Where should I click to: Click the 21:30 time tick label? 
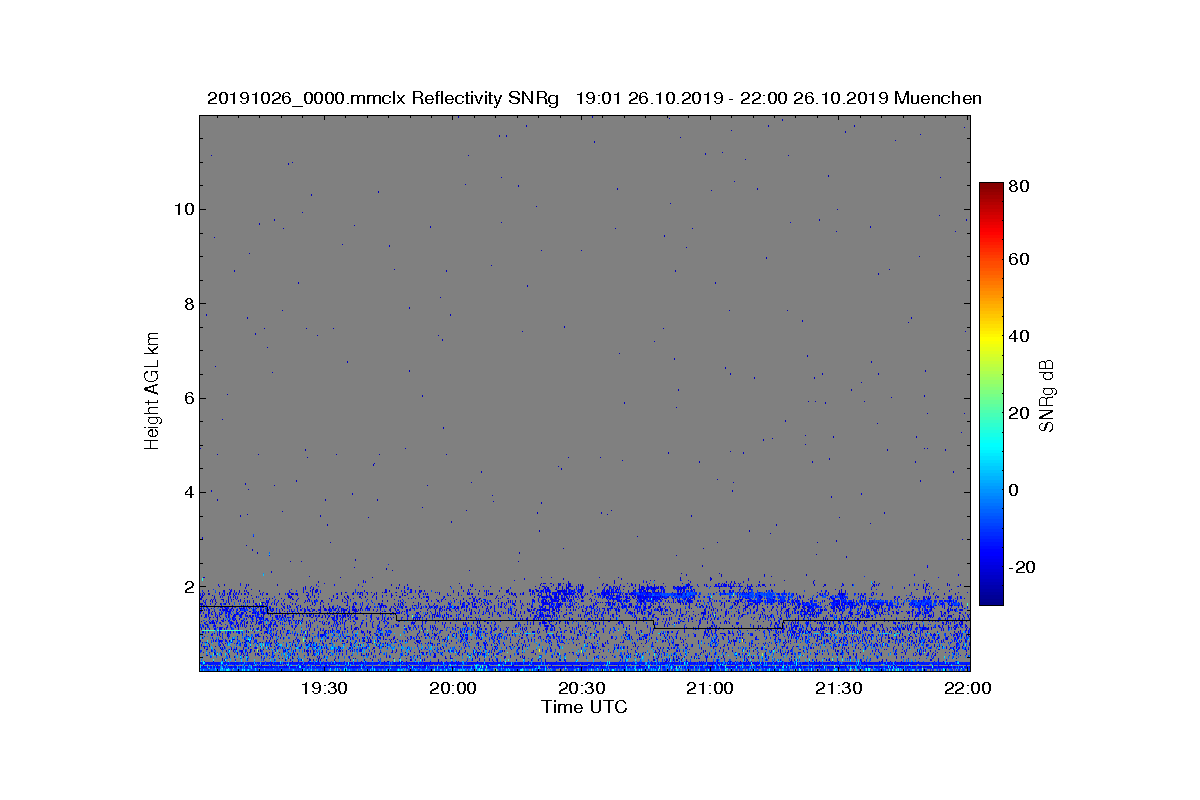click(x=839, y=688)
